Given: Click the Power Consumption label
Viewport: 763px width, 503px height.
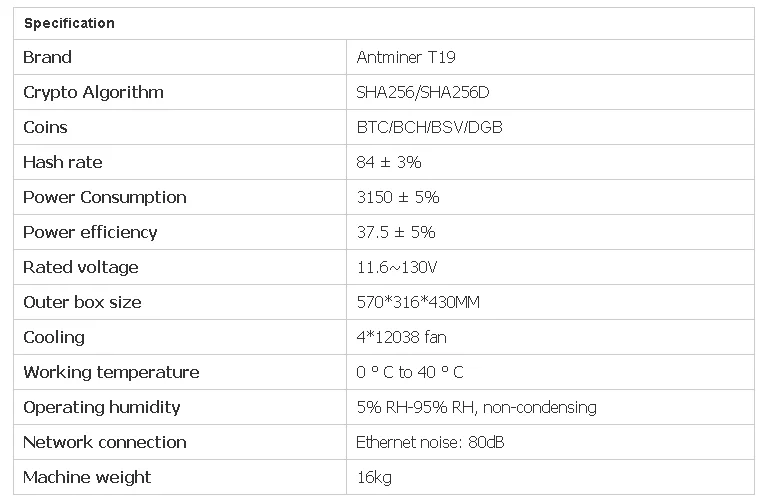Looking at the screenshot, I should tap(105, 197).
